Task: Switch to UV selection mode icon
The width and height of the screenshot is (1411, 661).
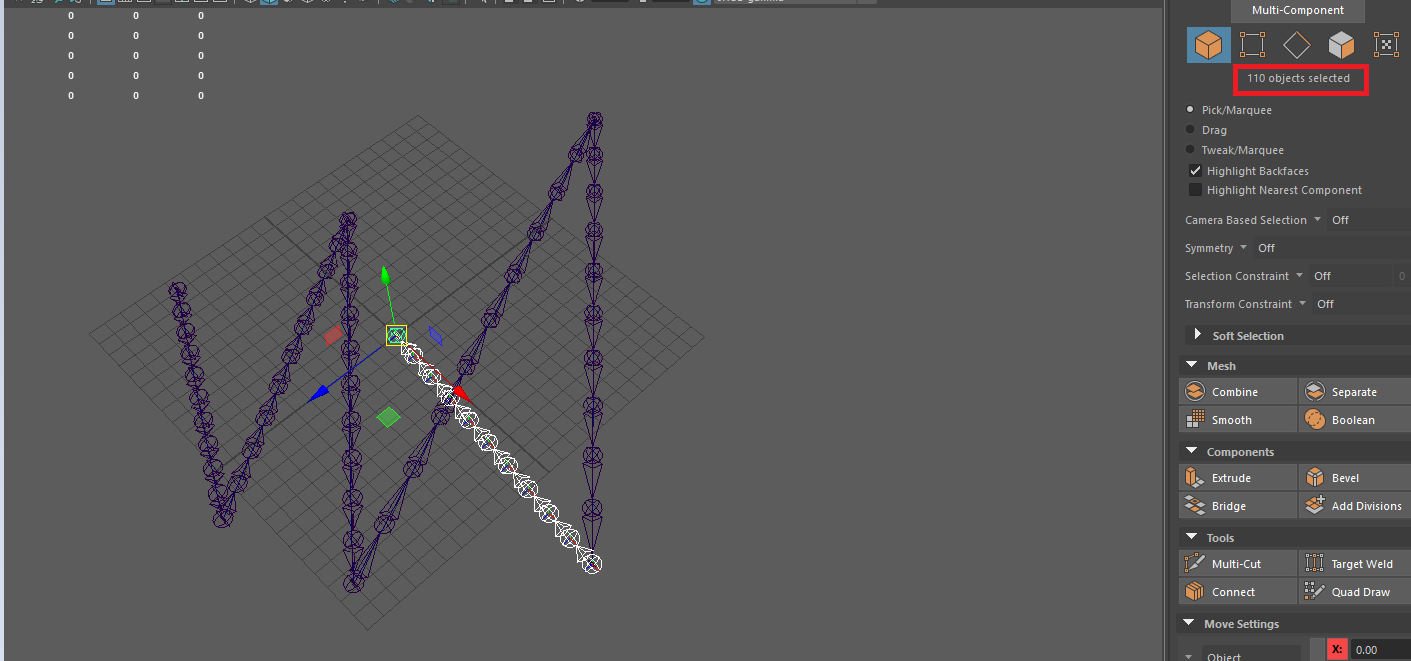Action: pos(1385,45)
